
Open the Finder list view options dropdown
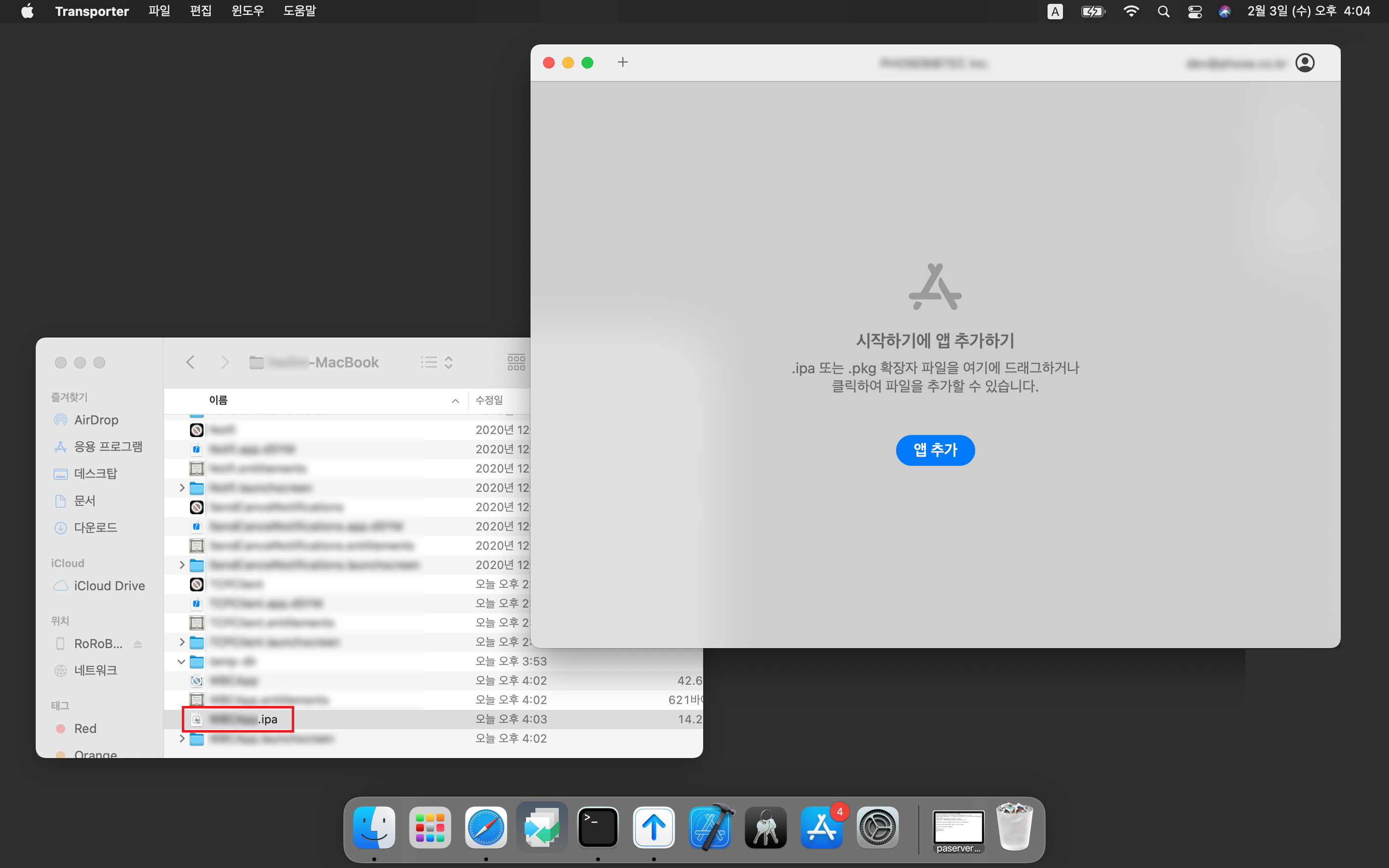[437, 362]
